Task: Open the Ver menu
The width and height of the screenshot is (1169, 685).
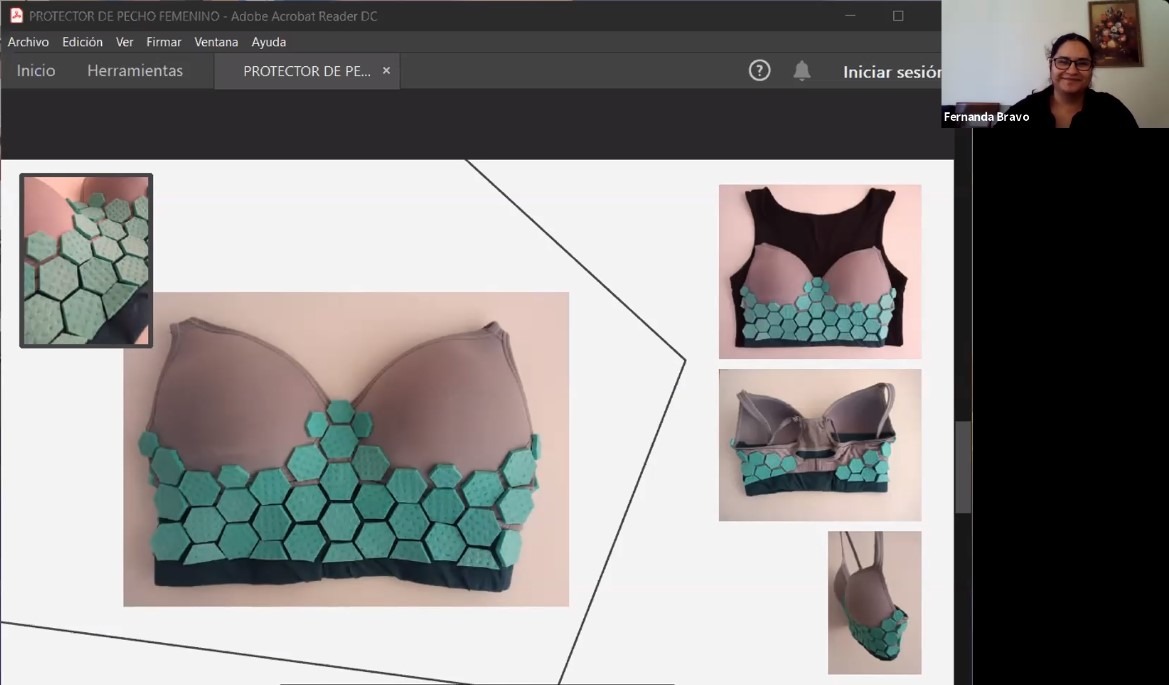Action: (x=124, y=42)
